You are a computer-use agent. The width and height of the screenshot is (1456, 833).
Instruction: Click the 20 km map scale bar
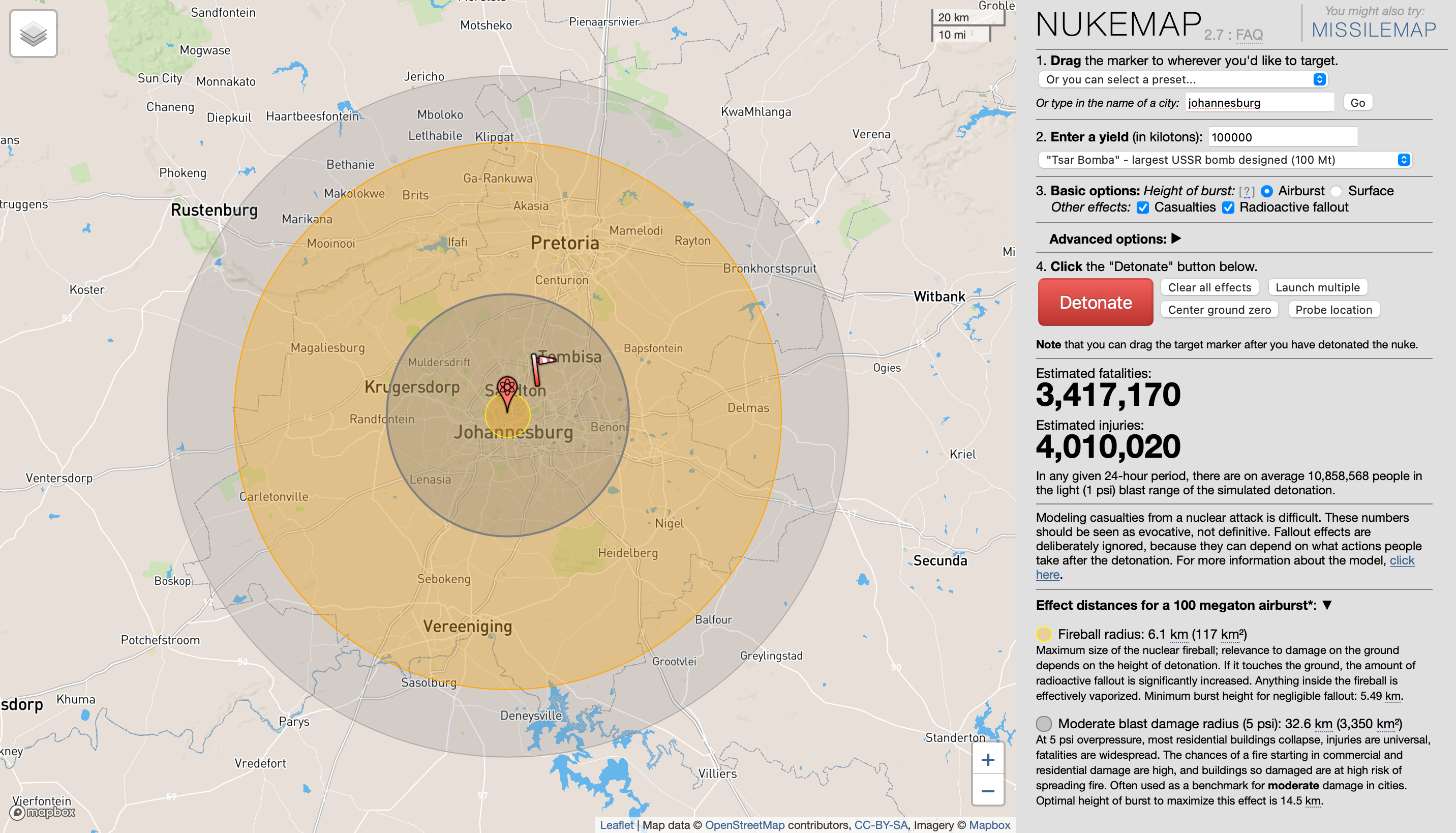[x=967, y=18]
